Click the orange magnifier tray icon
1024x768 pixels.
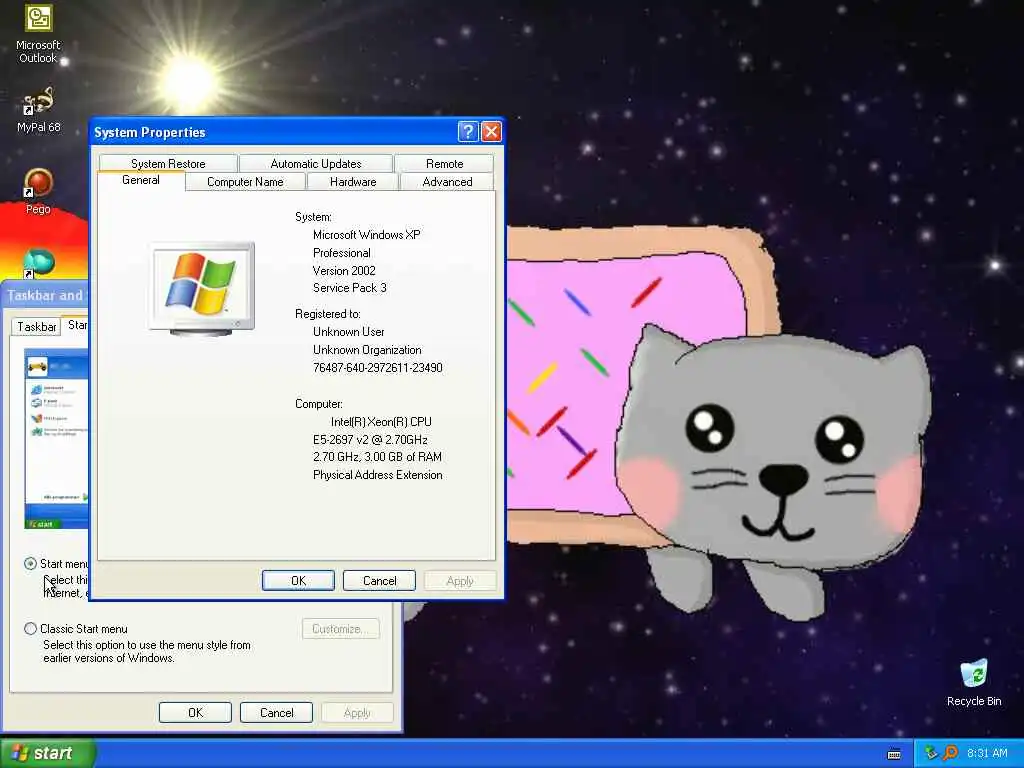pos(950,754)
